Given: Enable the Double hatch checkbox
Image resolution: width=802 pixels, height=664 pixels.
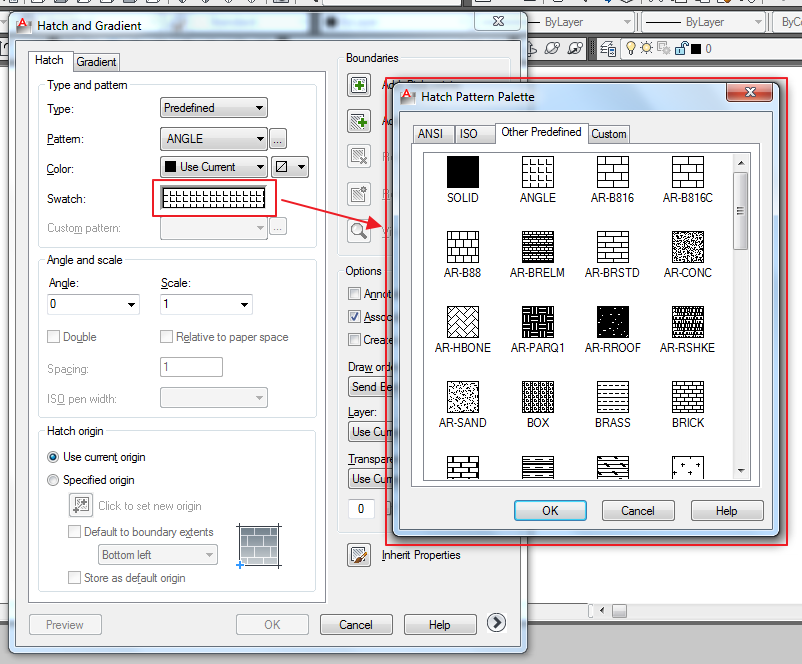Looking at the screenshot, I should (57, 337).
